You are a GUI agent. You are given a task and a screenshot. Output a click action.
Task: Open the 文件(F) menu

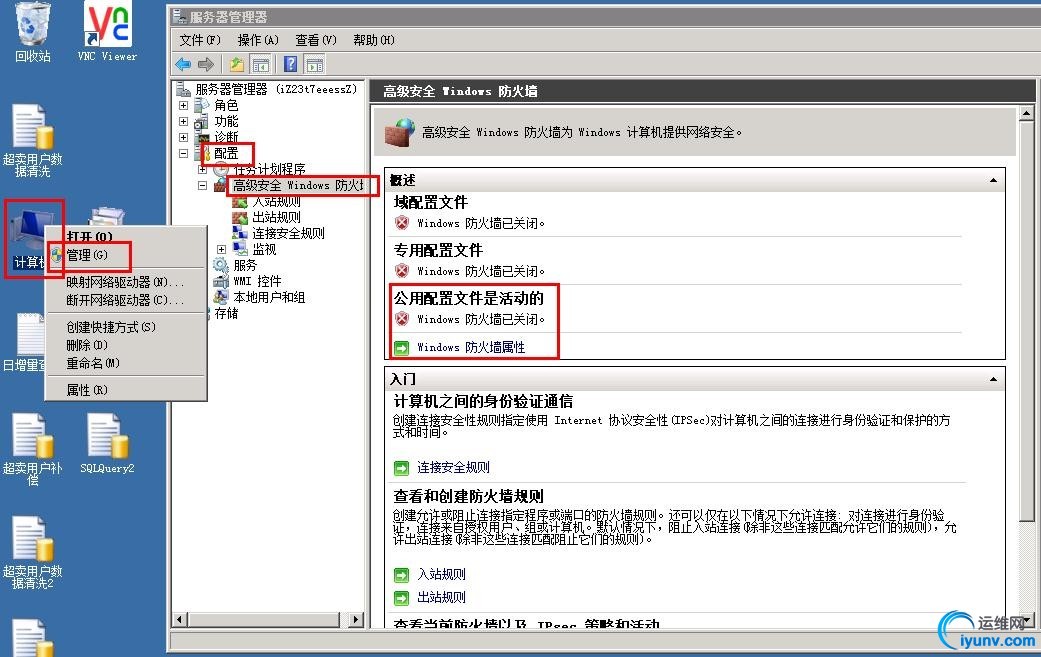click(200, 40)
